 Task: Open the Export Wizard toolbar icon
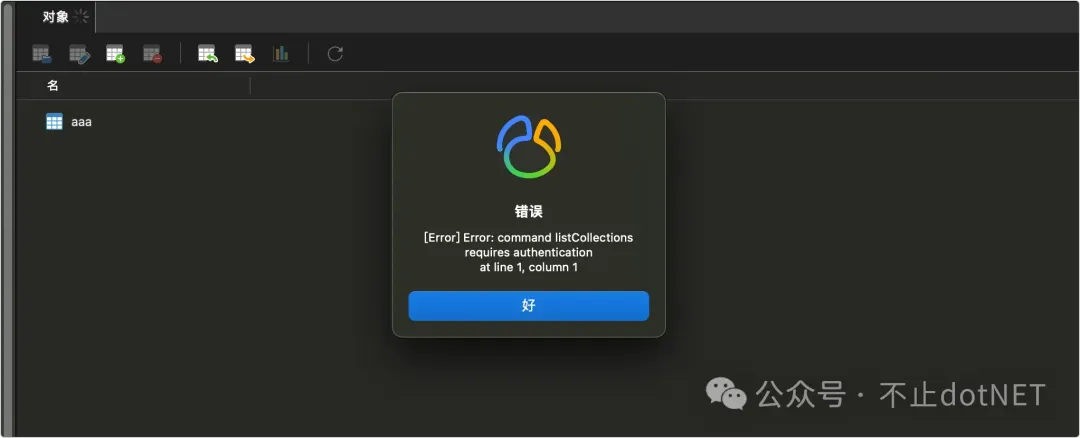point(245,54)
